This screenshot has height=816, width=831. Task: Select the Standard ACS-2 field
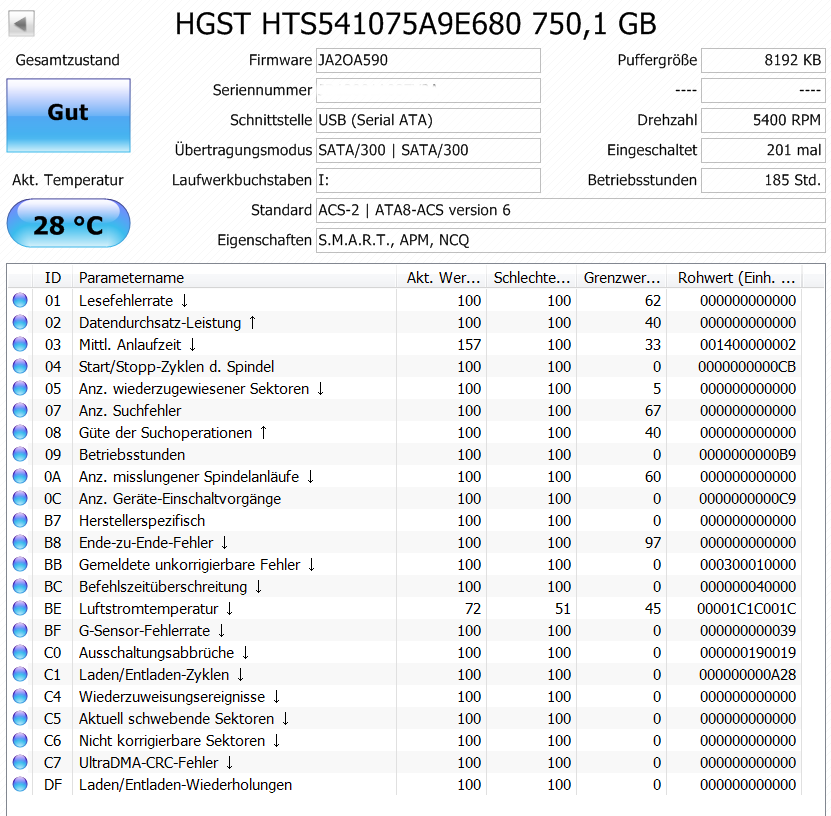pyautogui.click(x=571, y=210)
